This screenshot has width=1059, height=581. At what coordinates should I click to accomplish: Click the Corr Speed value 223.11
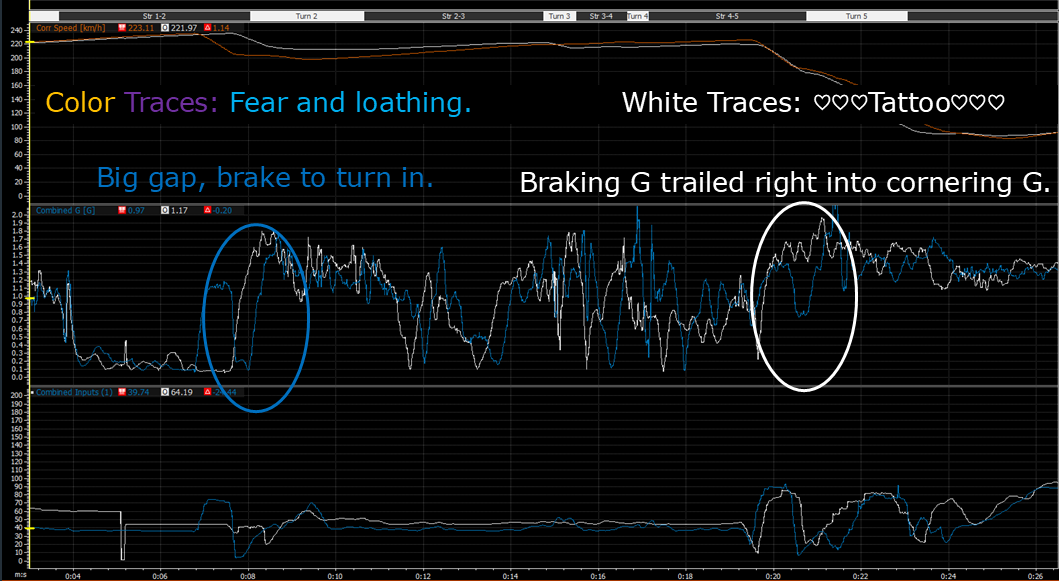click(141, 28)
